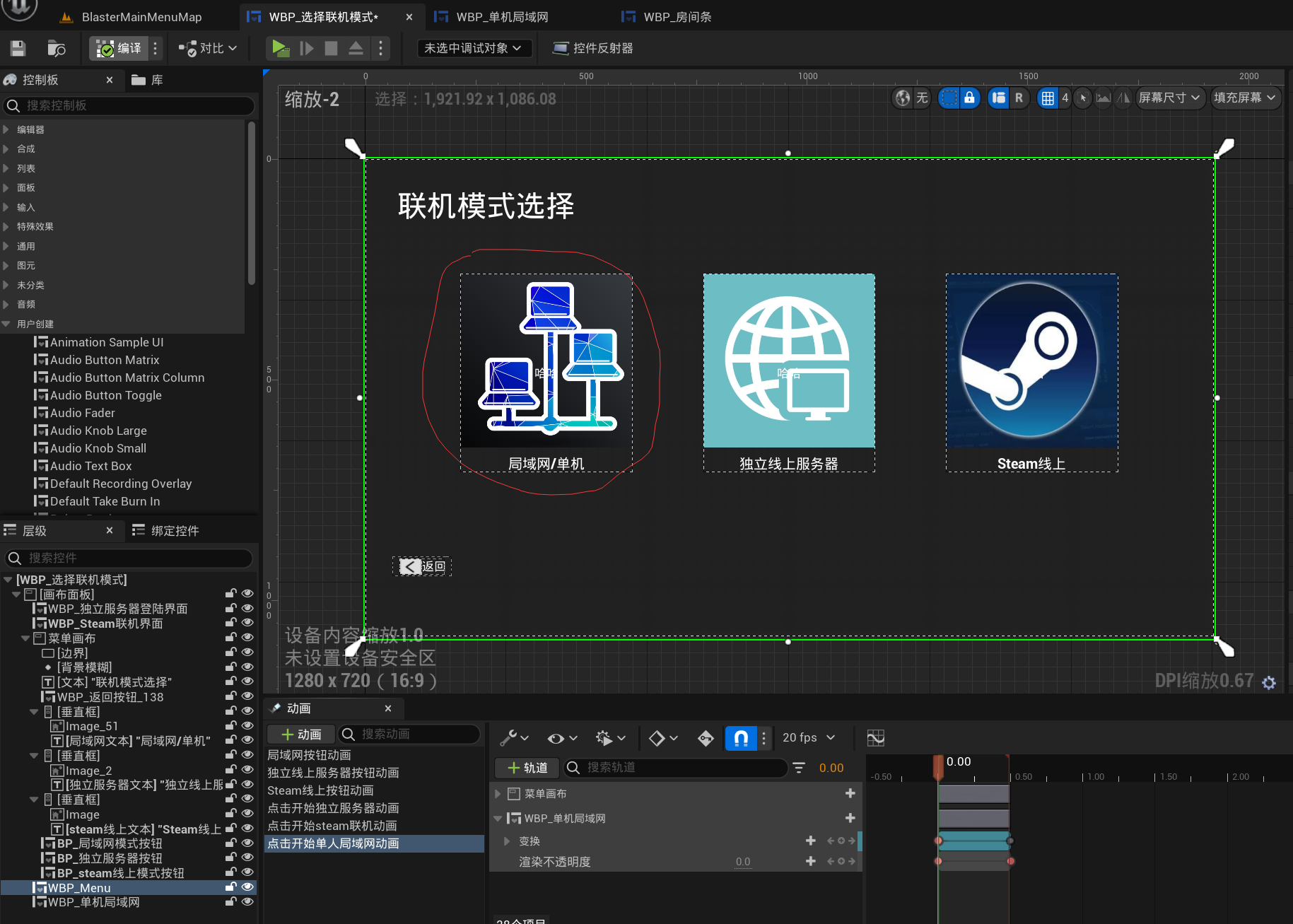The height and width of the screenshot is (924, 1293).
Task: Hide the 背景模糊 widget via eye icon
Action: tap(247, 667)
